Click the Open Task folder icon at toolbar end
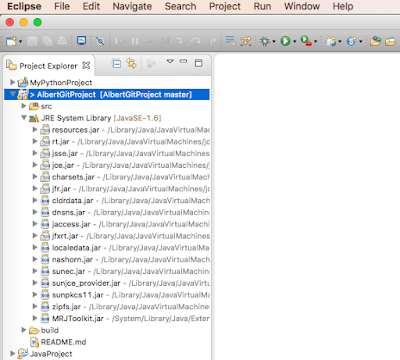 [x=390, y=41]
